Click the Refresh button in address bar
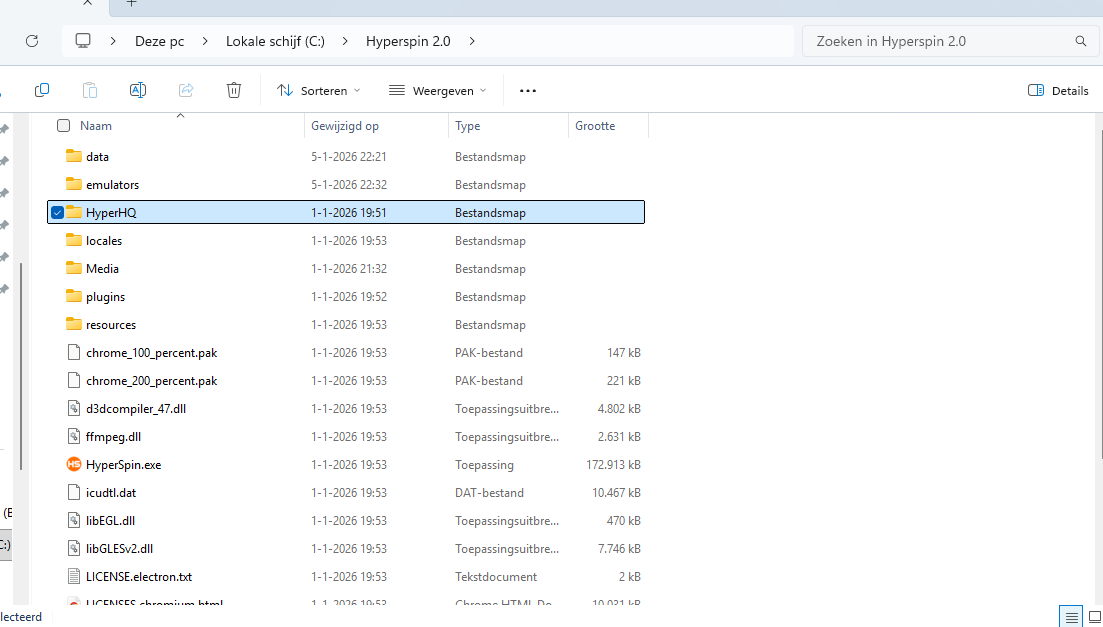 tap(32, 41)
